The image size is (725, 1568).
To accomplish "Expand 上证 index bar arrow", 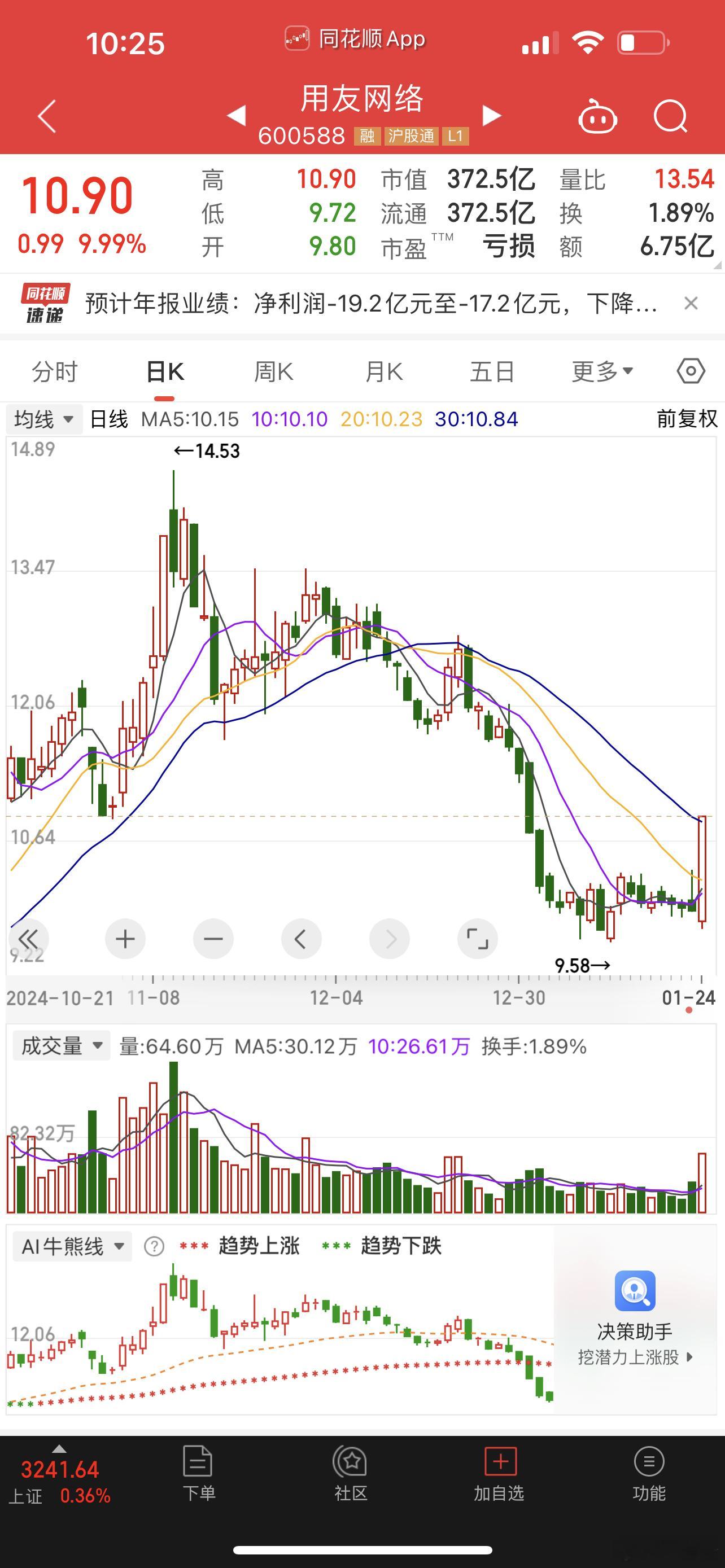I will [x=58, y=1449].
